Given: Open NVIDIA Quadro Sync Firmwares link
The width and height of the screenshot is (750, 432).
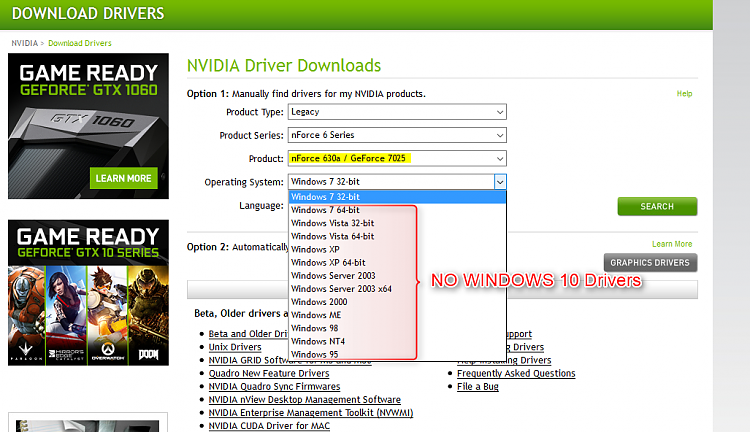Looking at the screenshot, I should [x=274, y=387].
